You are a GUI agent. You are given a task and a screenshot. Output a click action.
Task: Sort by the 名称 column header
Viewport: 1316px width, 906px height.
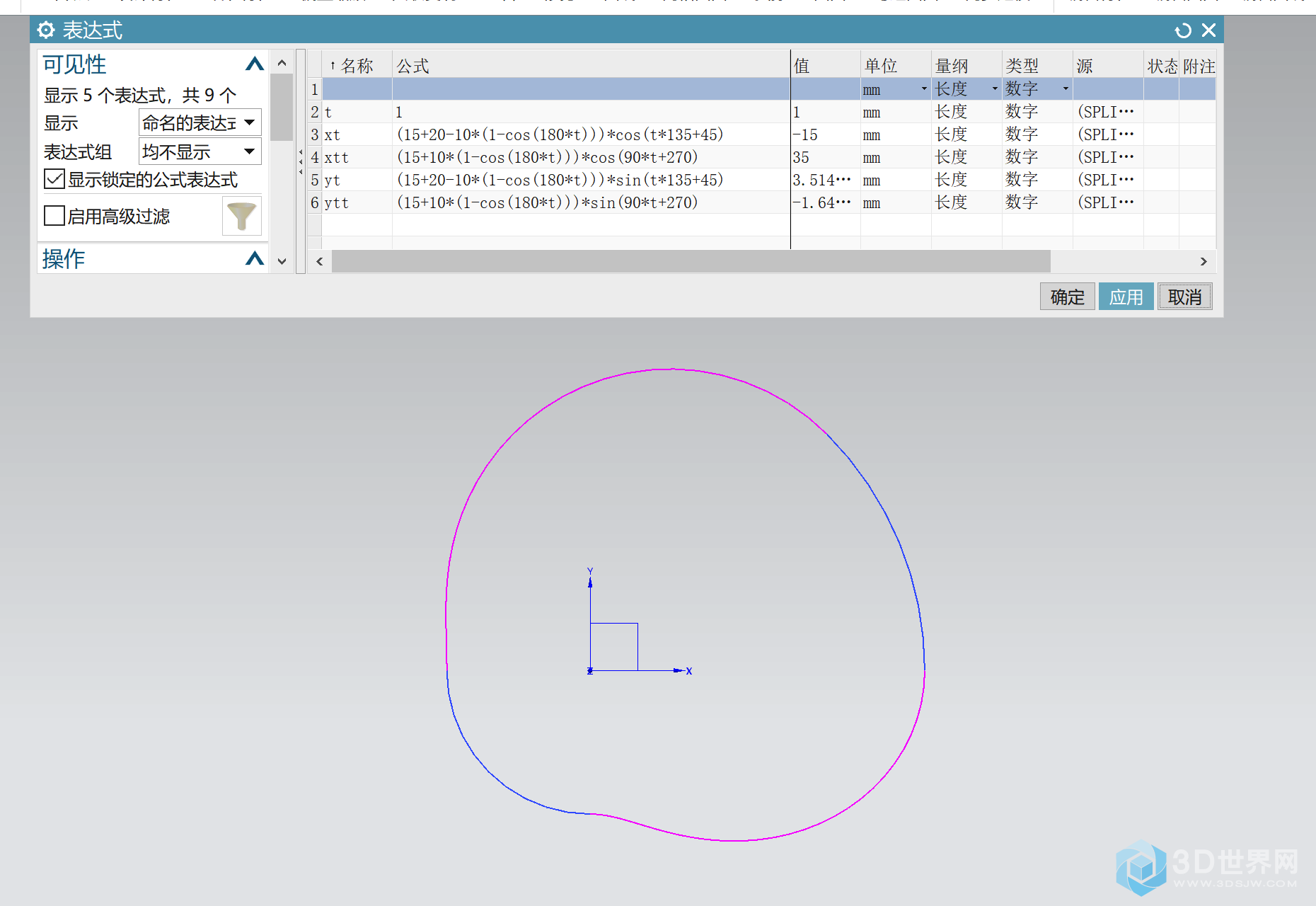[x=357, y=66]
